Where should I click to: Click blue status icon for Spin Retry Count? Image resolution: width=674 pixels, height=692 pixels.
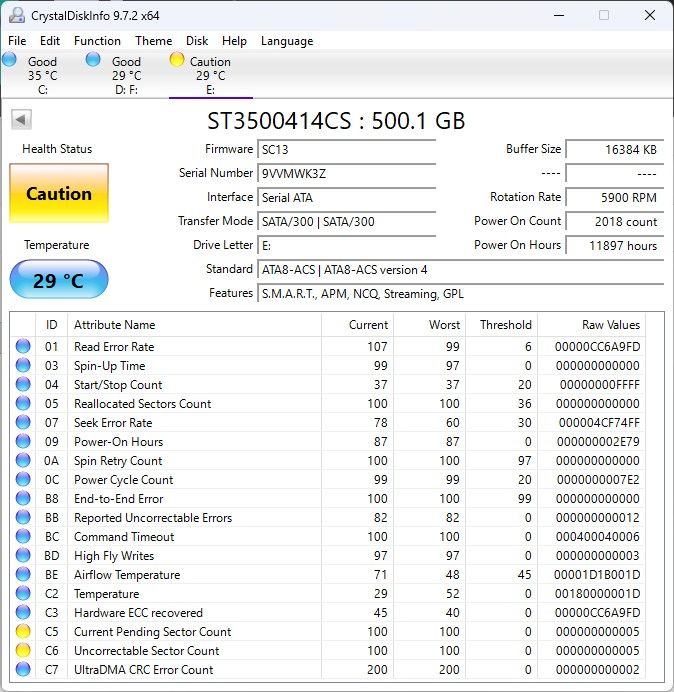[23, 460]
